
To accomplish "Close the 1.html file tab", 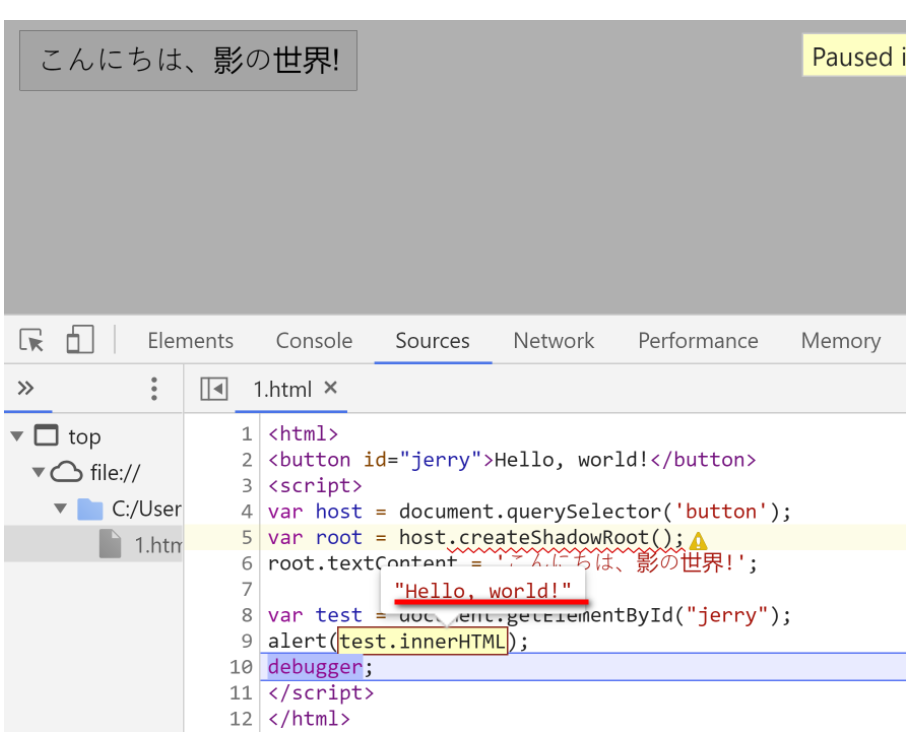I will 331,388.
